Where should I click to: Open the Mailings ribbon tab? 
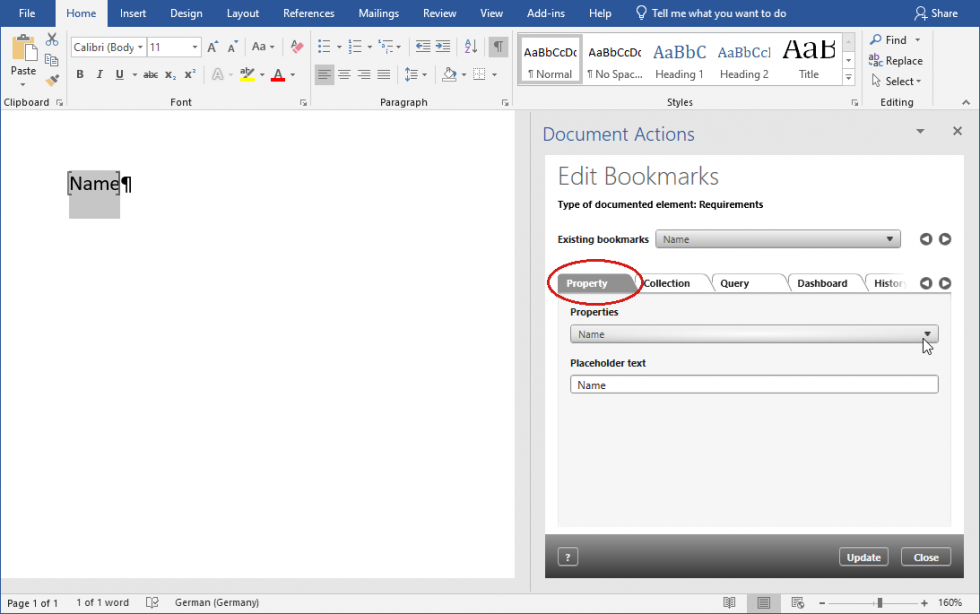[378, 13]
